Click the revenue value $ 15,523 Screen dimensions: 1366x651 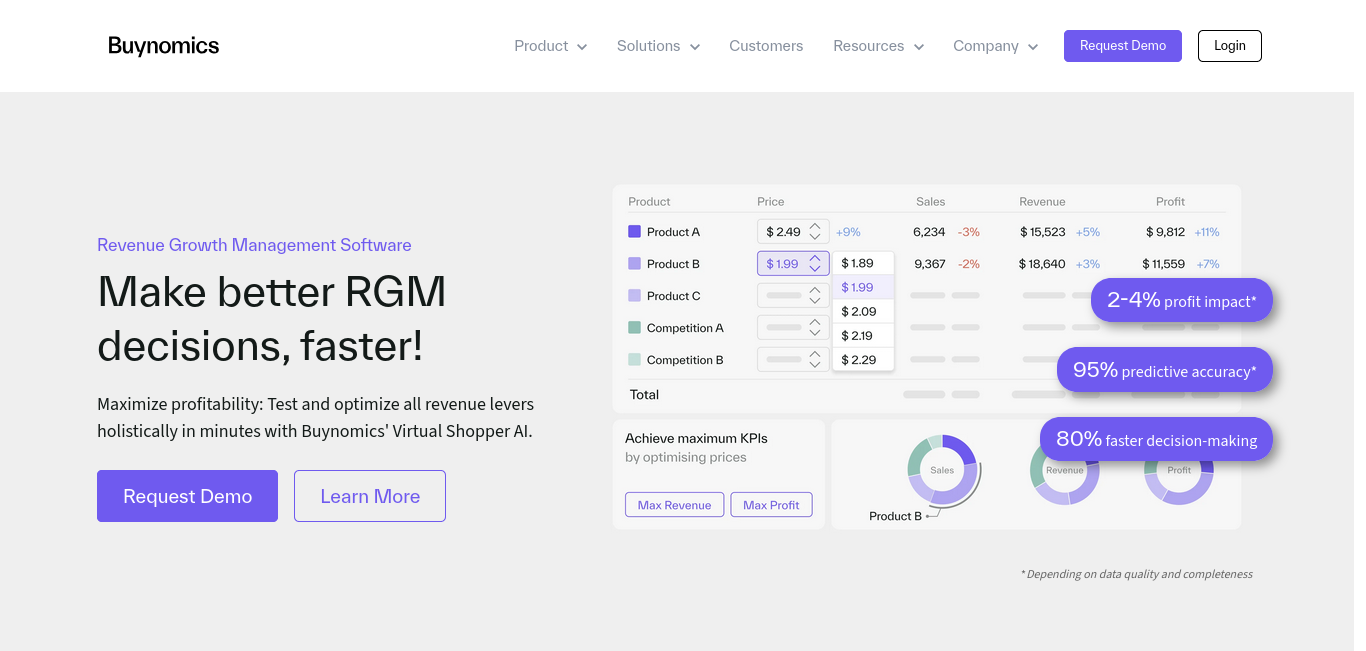pyautogui.click(x=1043, y=232)
